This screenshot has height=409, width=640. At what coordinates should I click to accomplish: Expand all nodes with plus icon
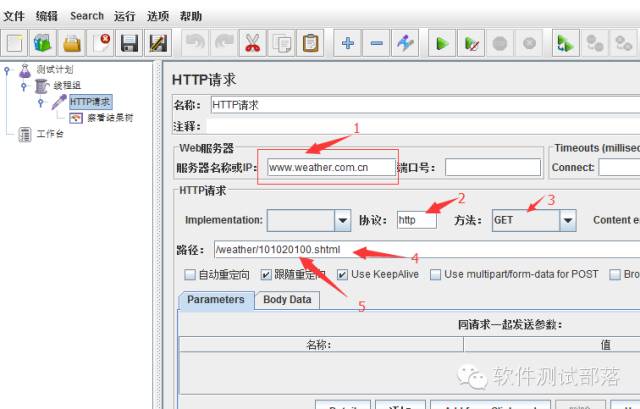click(x=347, y=43)
